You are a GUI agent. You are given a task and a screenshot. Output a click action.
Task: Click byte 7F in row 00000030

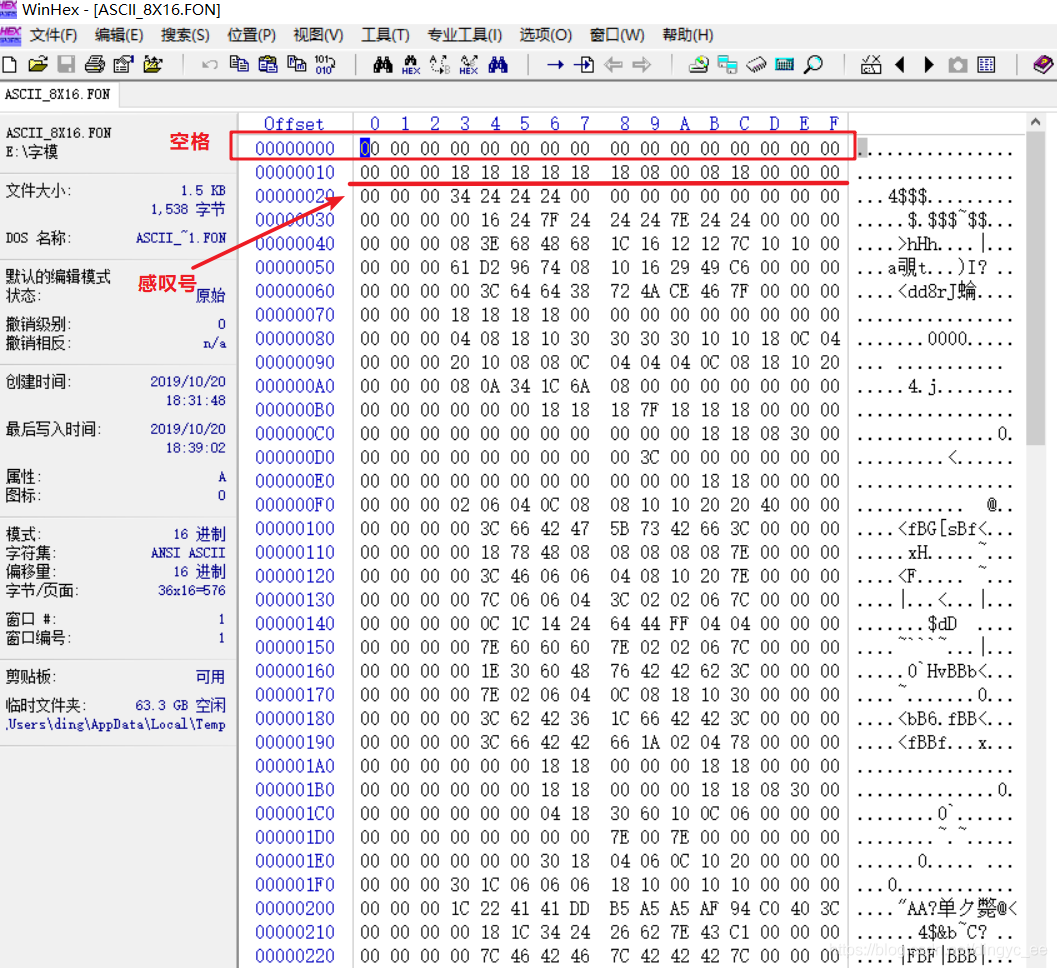[550, 220]
